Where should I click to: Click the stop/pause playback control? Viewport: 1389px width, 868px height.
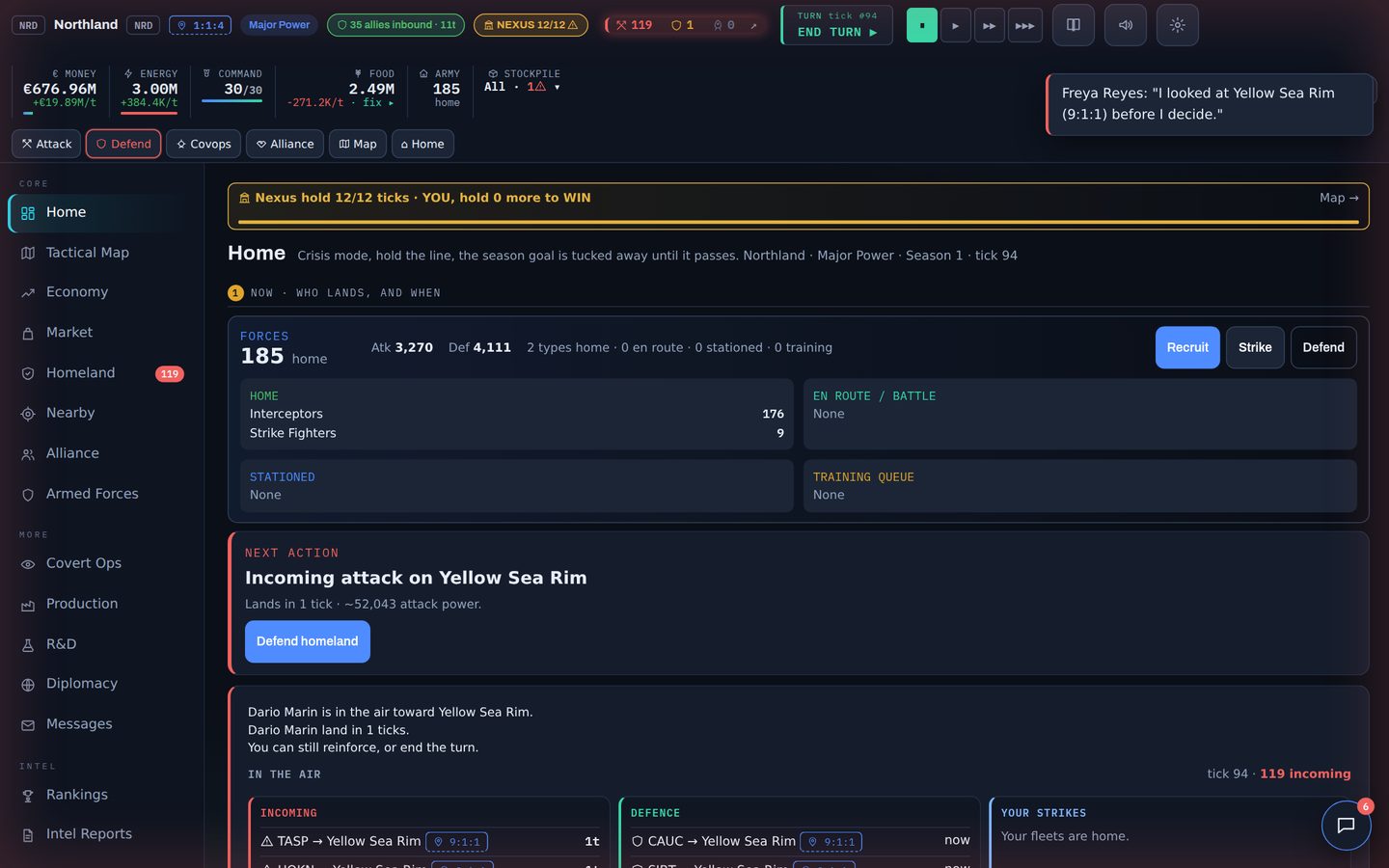point(921,26)
